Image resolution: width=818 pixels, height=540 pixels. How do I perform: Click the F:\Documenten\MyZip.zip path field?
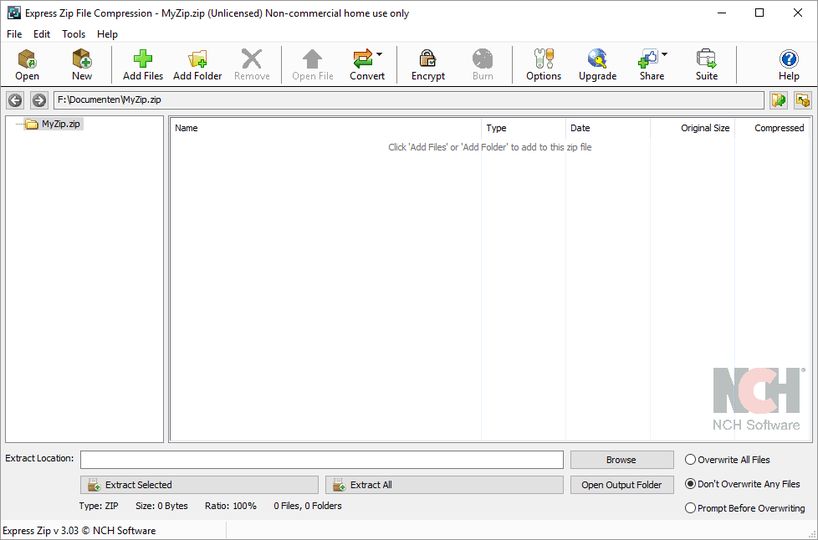tap(409, 100)
